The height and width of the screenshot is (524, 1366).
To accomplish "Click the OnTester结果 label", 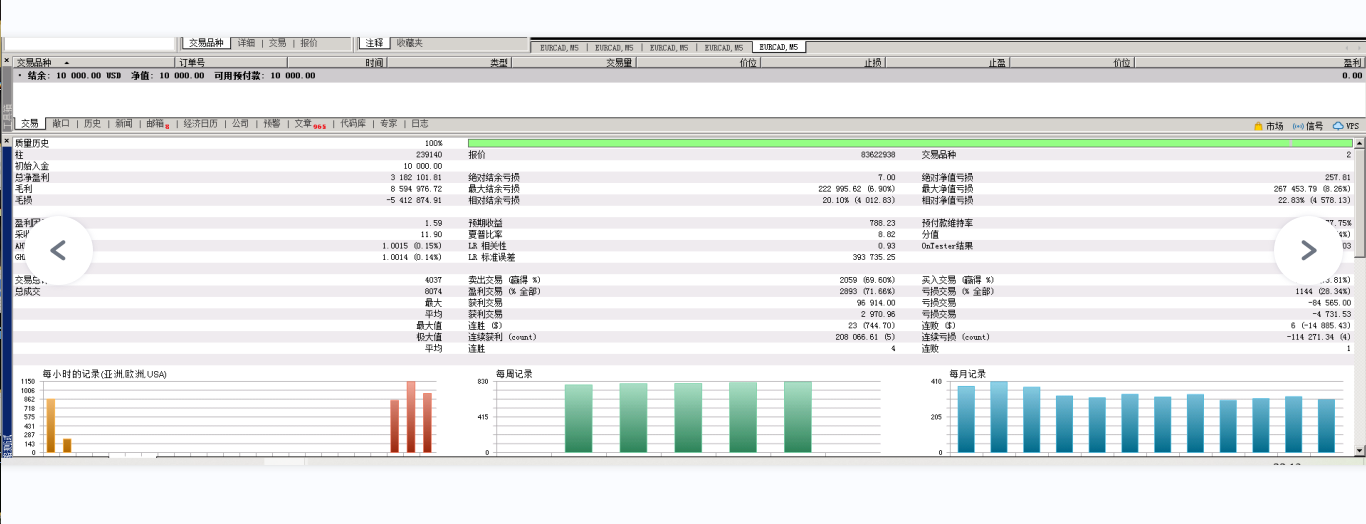I will click(946, 245).
